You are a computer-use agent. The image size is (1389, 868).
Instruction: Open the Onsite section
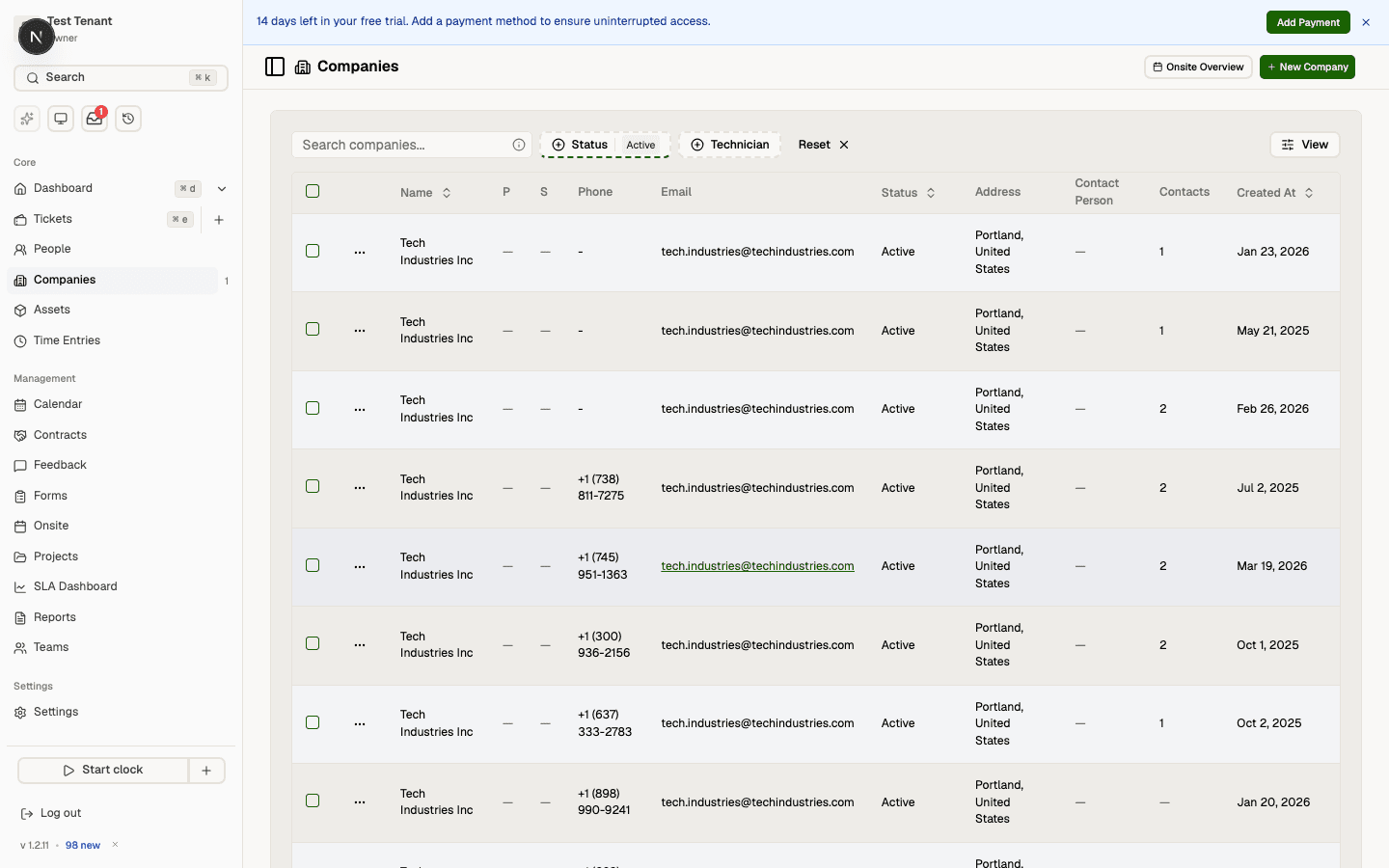point(51,525)
